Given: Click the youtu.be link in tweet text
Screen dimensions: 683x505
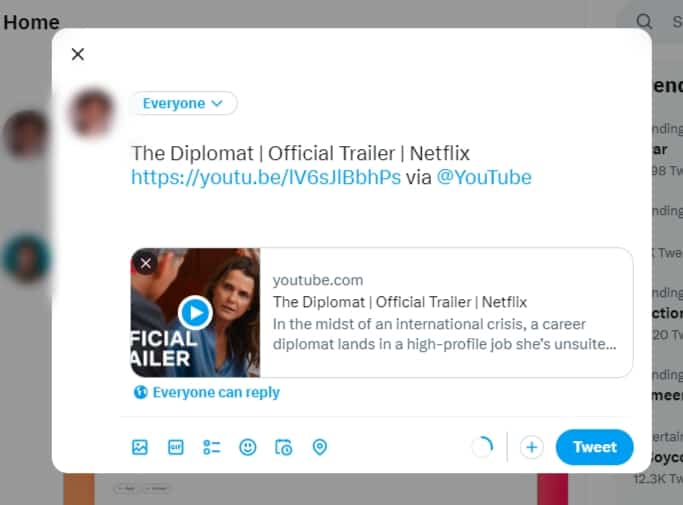Looking at the screenshot, I should tap(266, 177).
